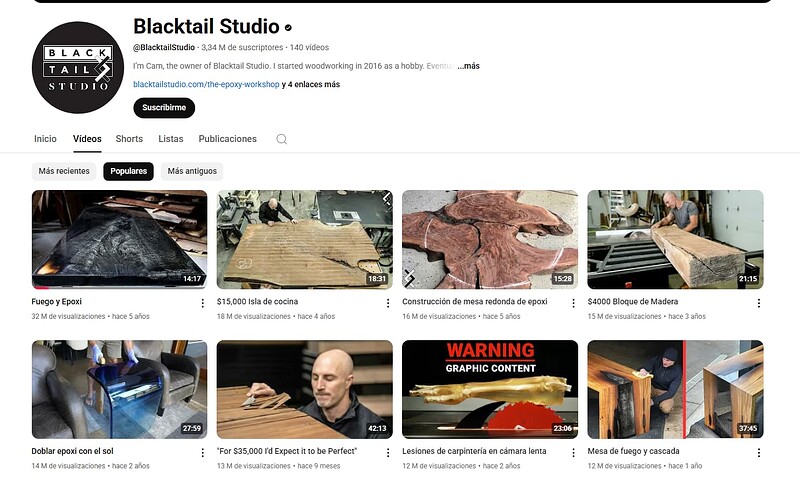The width and height of the screenshot is (800, 488).
Task: Open options for Construcción de mesa redonda video
Action: (573, 302)
